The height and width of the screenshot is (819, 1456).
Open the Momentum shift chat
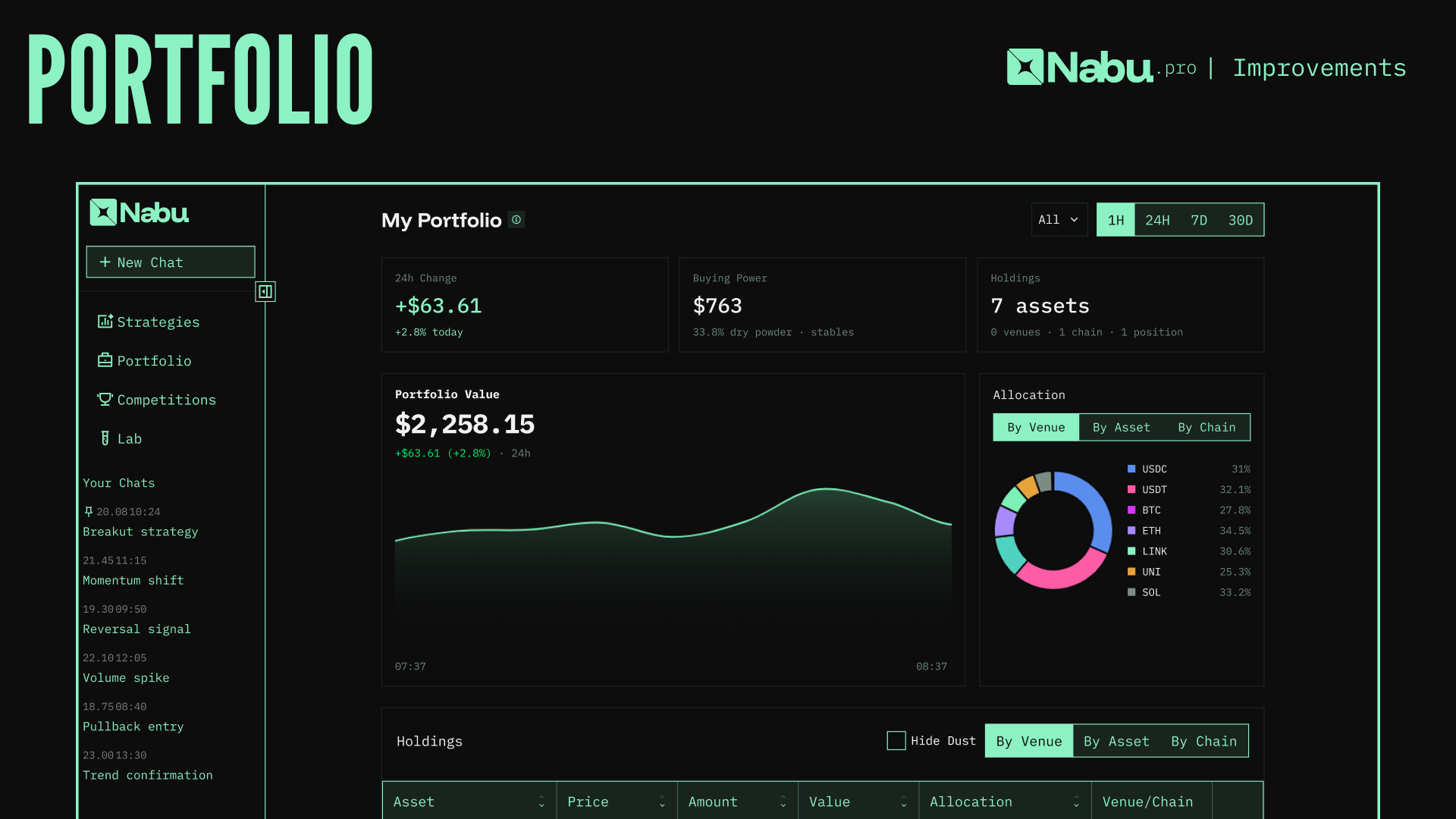[133, 580]
